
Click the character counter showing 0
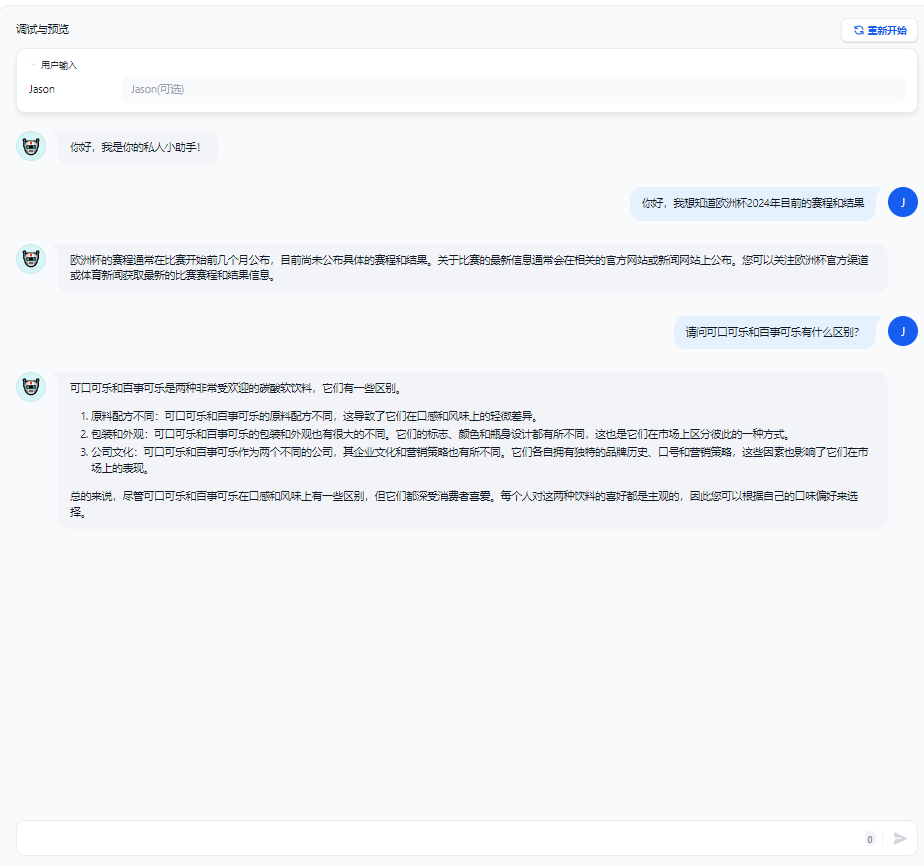870,839
